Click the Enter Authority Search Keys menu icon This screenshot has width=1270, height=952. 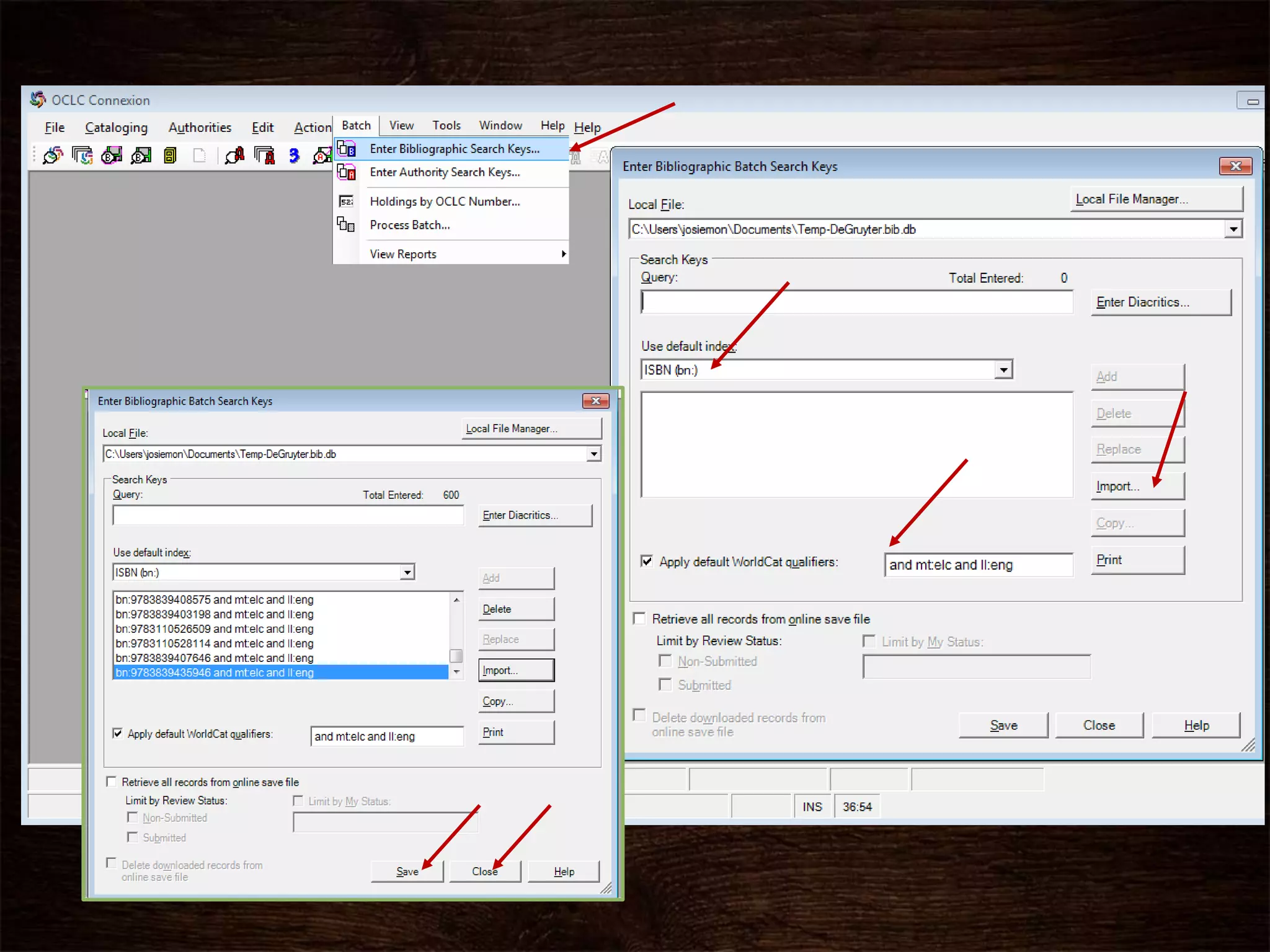(346, 172)
